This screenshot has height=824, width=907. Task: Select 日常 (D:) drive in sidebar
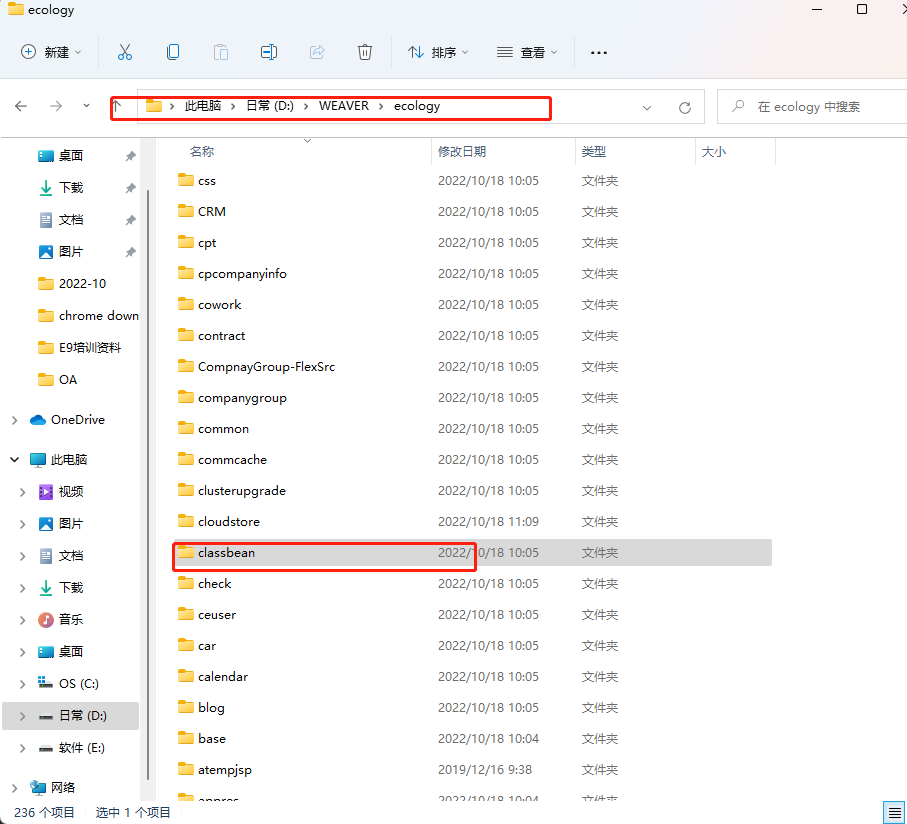coord(82,716)
